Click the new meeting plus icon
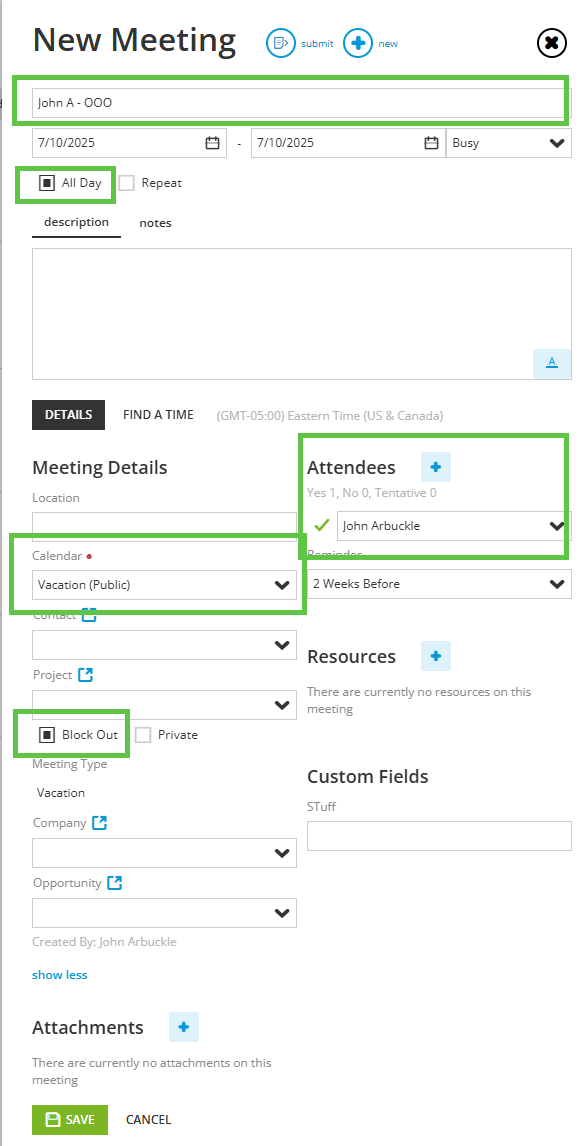Screen dimensions: 586x1146 pos(357,43)
